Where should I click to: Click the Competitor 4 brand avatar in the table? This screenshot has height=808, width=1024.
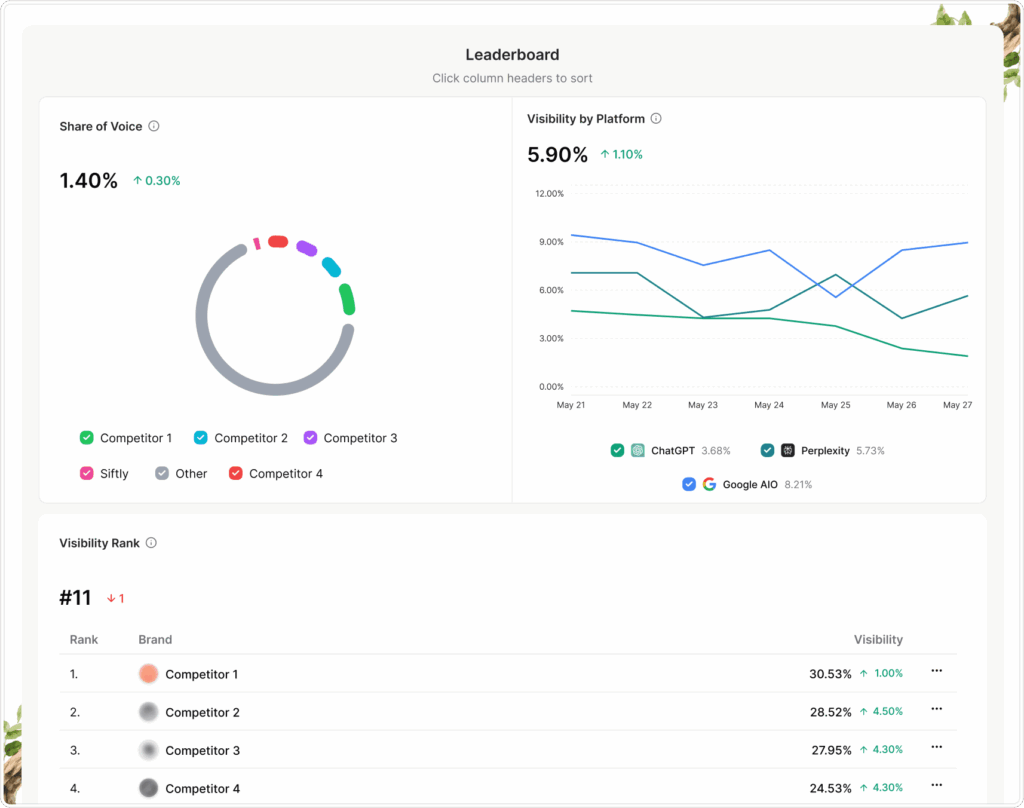click(149, 788)
